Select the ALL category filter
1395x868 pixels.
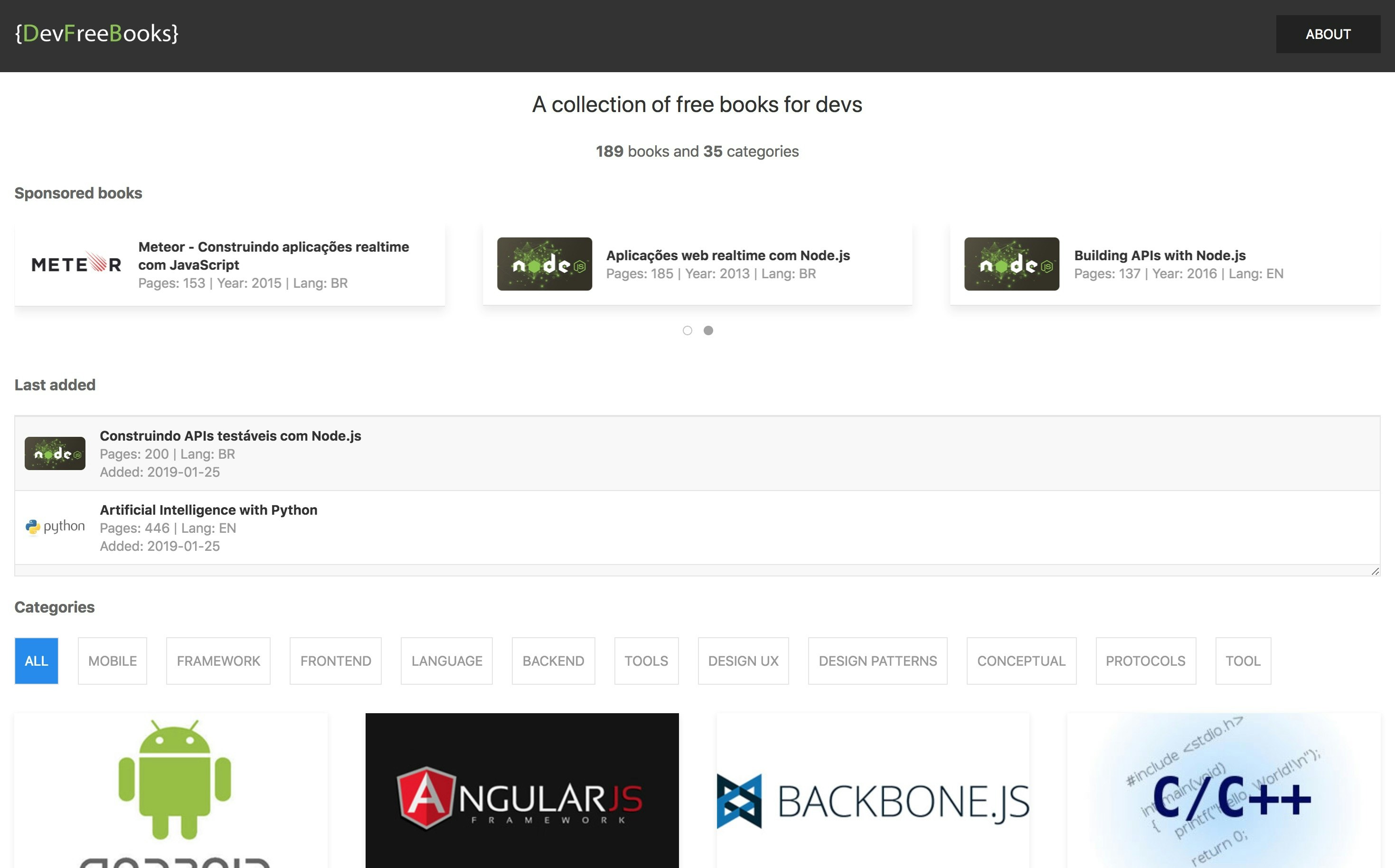pyautogui.click(x=36, y=661)
